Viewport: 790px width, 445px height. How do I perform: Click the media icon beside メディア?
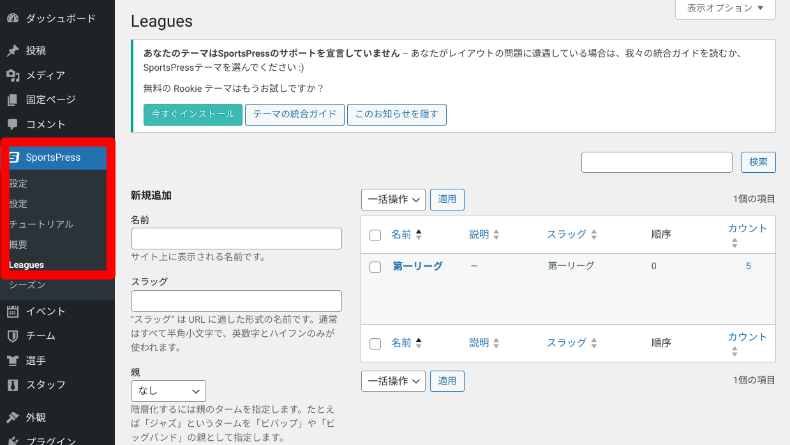[x=13, y=75]
